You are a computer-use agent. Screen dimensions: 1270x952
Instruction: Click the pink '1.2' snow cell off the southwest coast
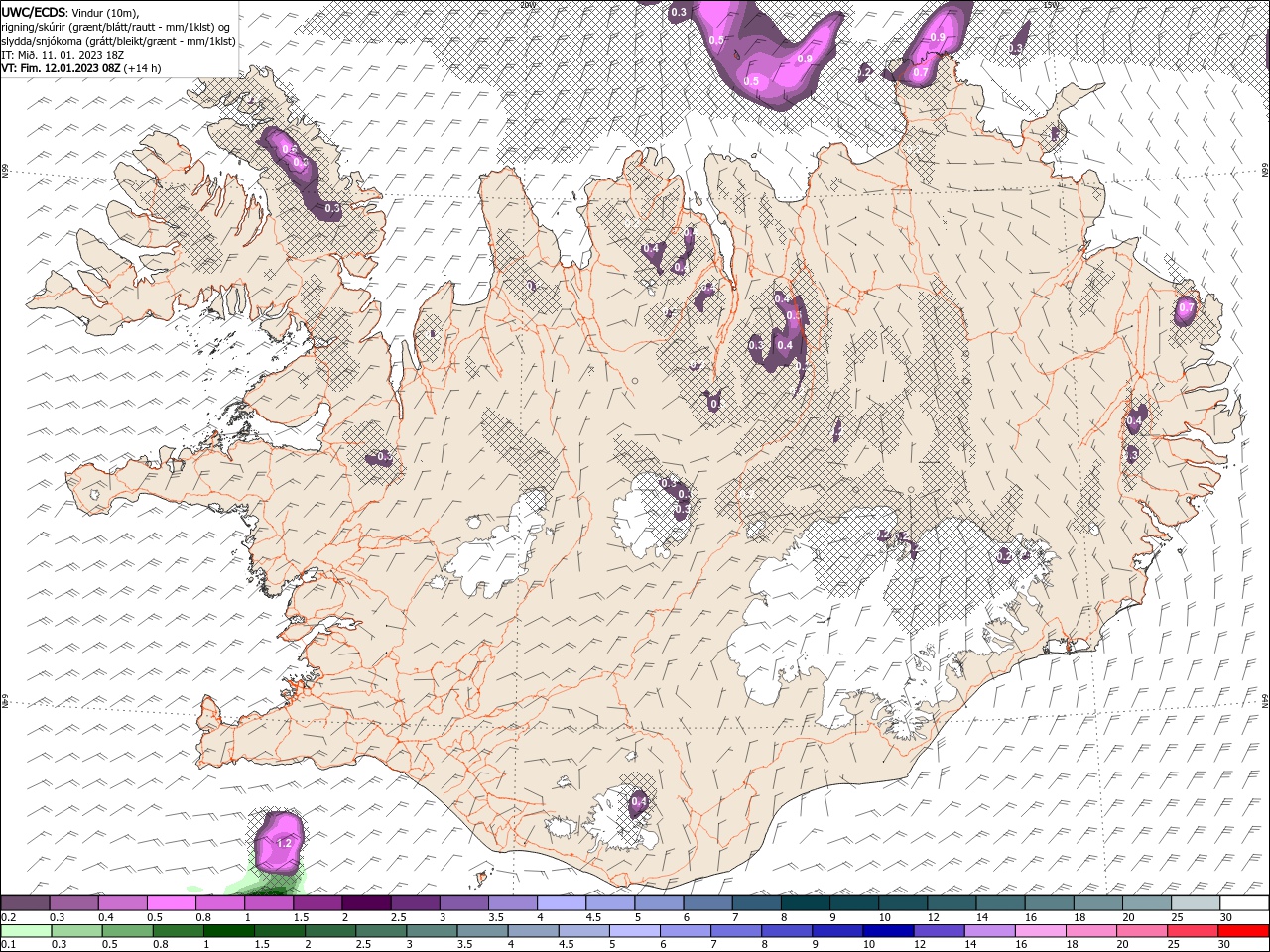pos(280,841)
